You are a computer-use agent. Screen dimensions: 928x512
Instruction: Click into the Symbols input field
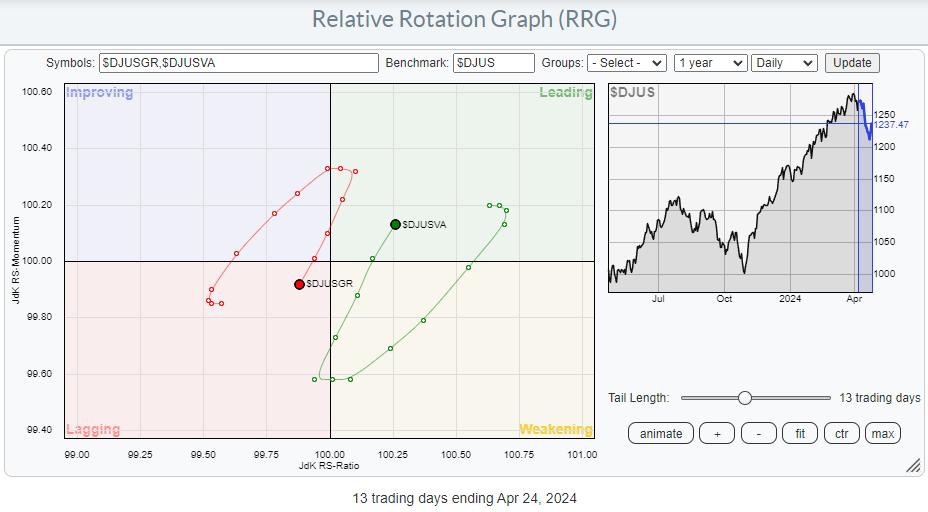pyautogui.click(x=239, y=62)
